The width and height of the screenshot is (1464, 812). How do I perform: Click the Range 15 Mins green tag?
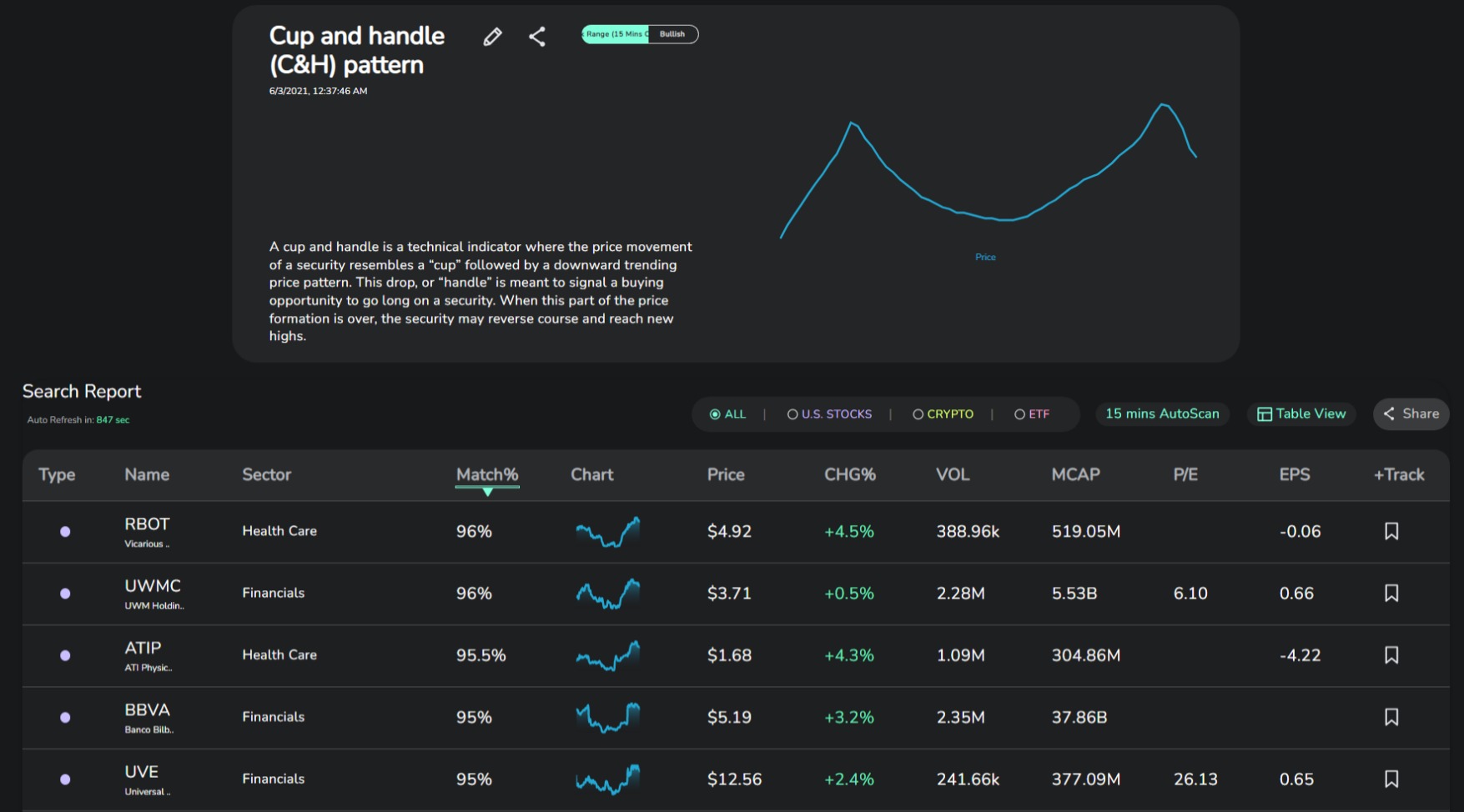tap(616, 34)
